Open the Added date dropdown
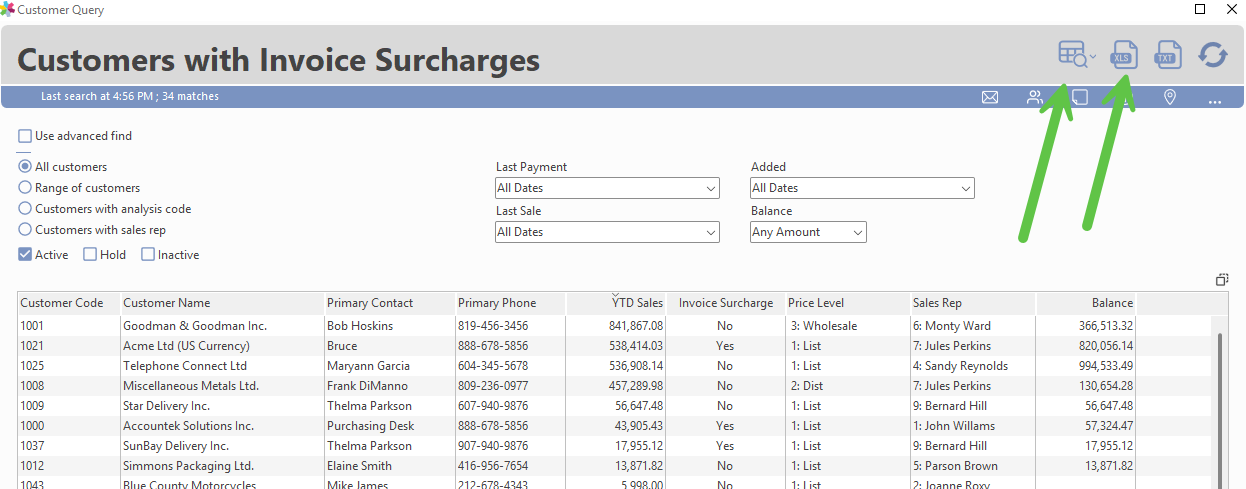Viewport: 1246px width, 489px height. tap(862, 188)
